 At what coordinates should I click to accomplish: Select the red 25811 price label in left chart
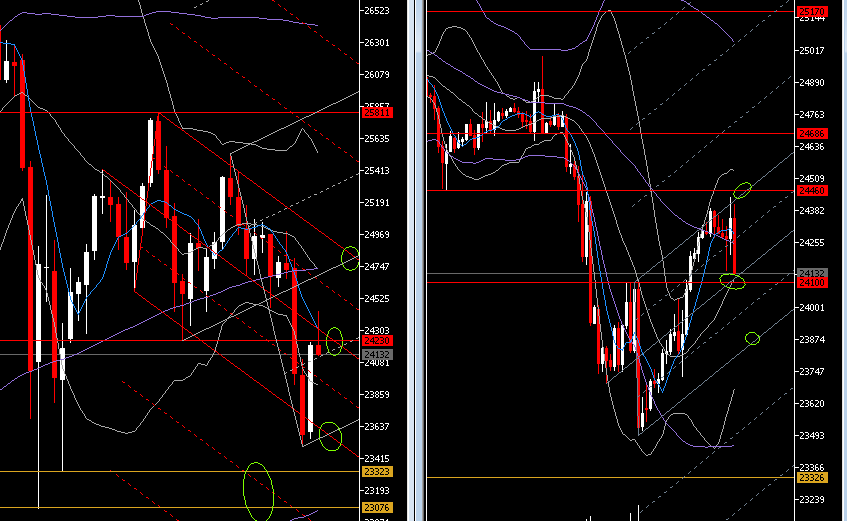pyautogui.click(x=378, y=113)
